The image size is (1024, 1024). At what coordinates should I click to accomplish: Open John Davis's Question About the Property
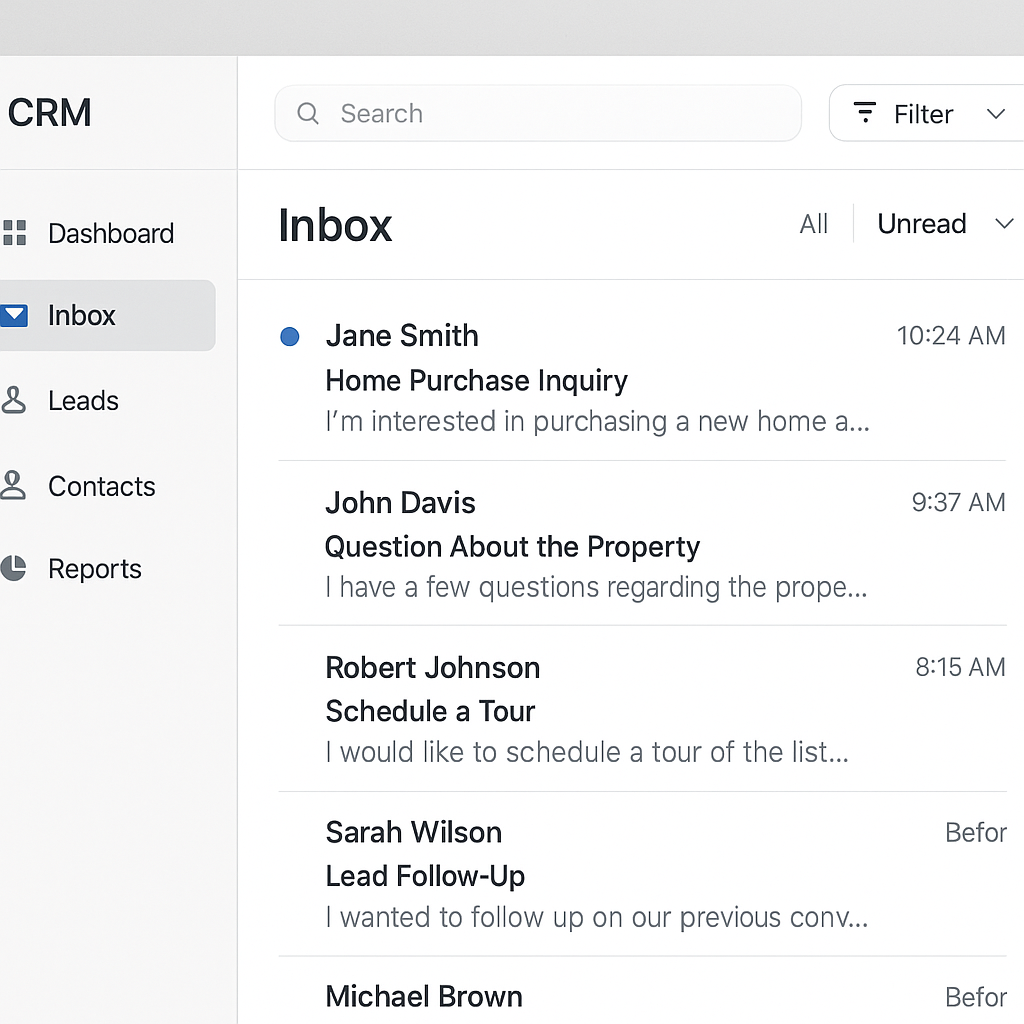[x=512, y=547]
